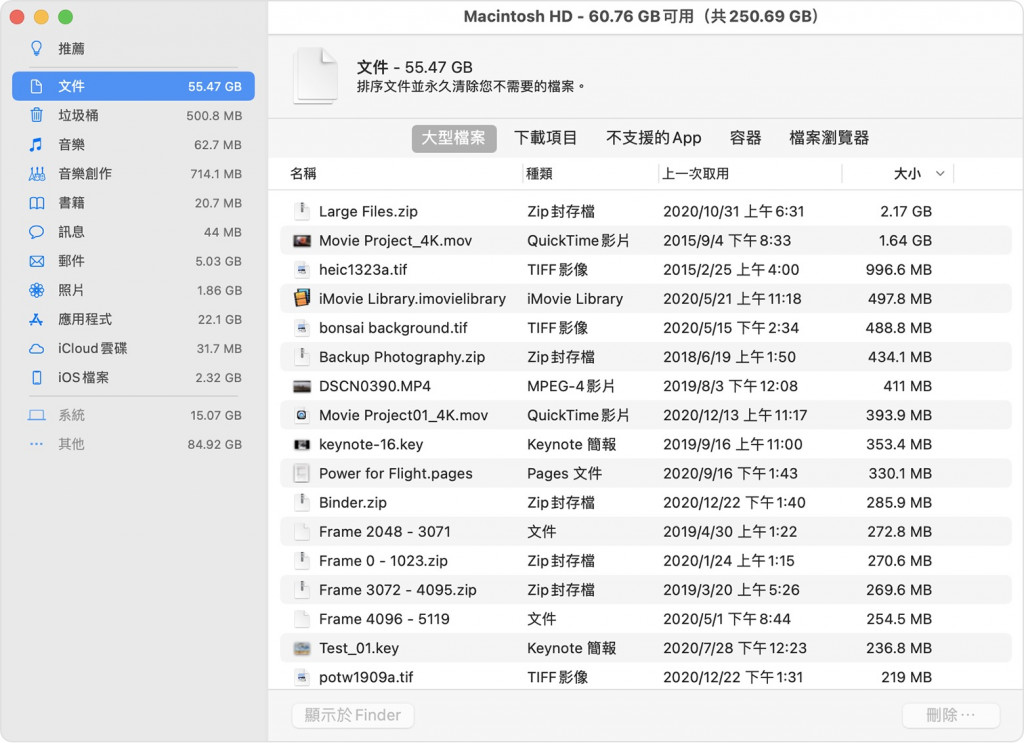The image size is (1024, 743).
Task: Select Binder.zip file name
Action: 353,503
